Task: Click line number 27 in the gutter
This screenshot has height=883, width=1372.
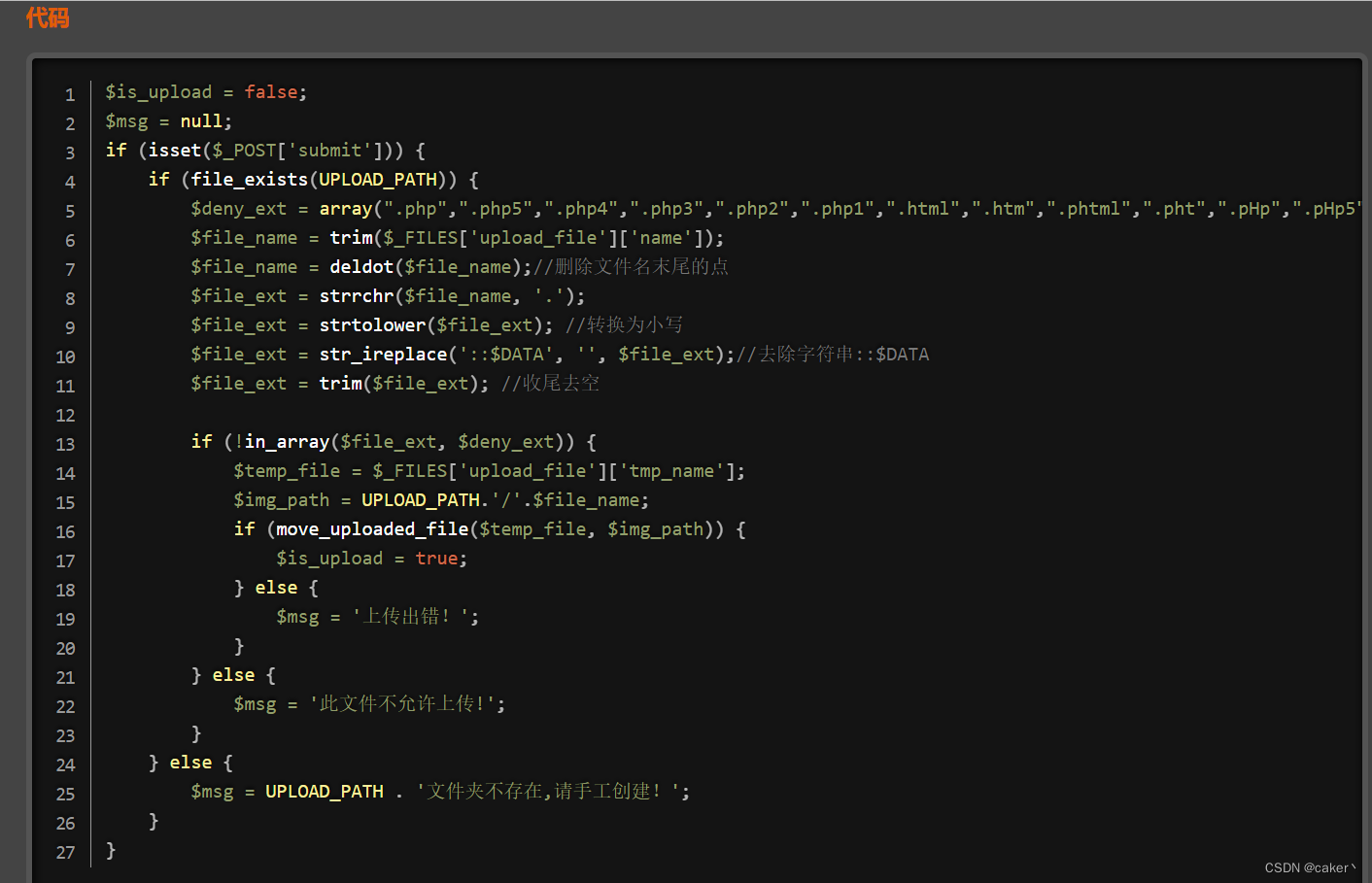Action: [x=65, y=852]
